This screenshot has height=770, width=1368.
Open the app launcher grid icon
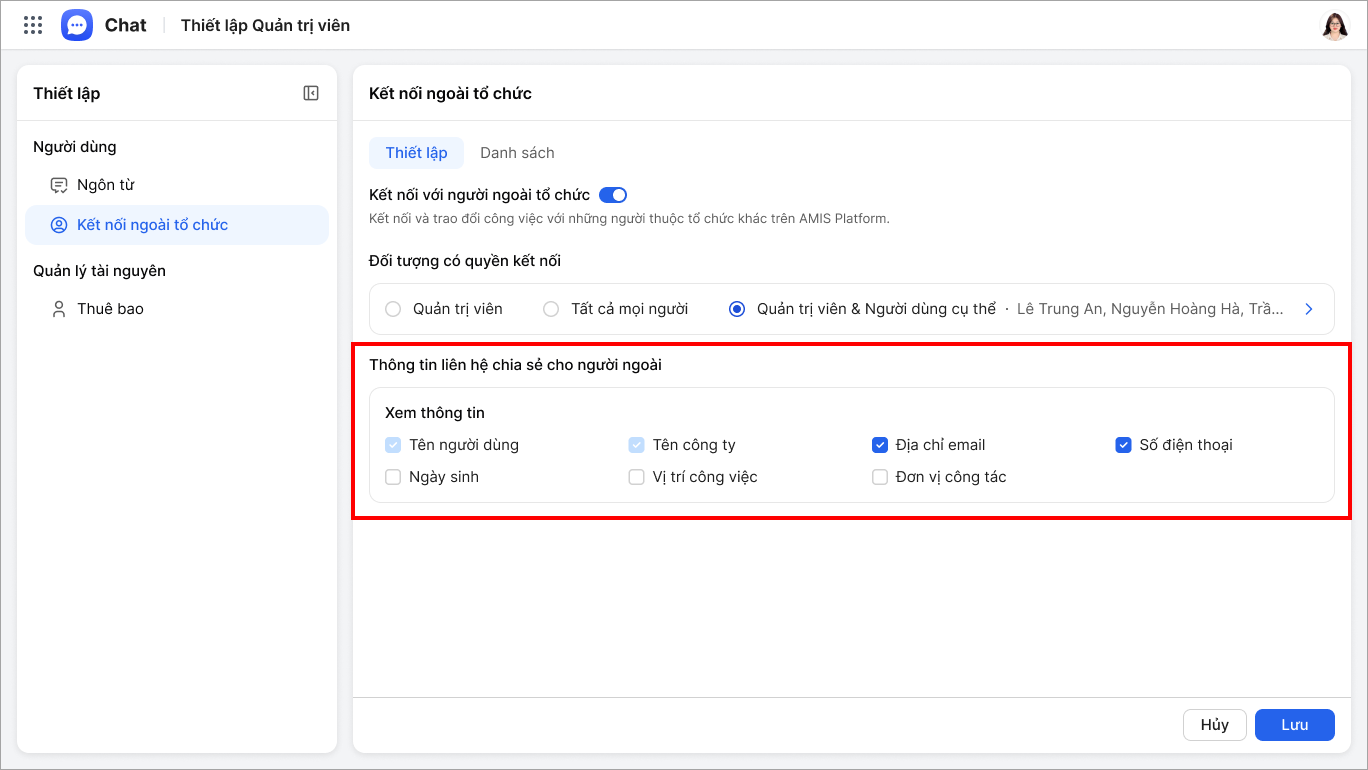click(33, 26)
